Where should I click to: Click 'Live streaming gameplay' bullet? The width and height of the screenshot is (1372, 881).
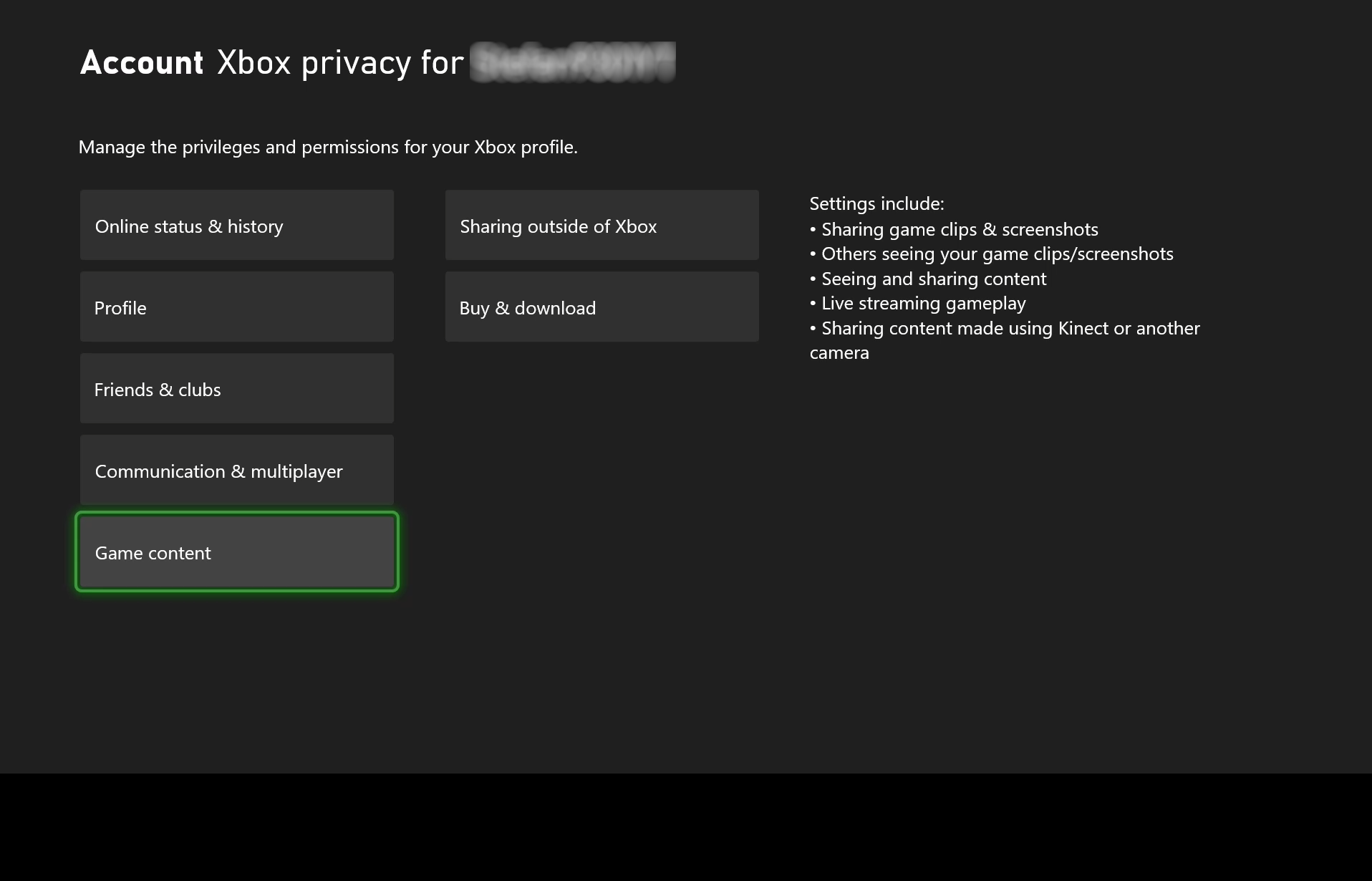point(918,303)
